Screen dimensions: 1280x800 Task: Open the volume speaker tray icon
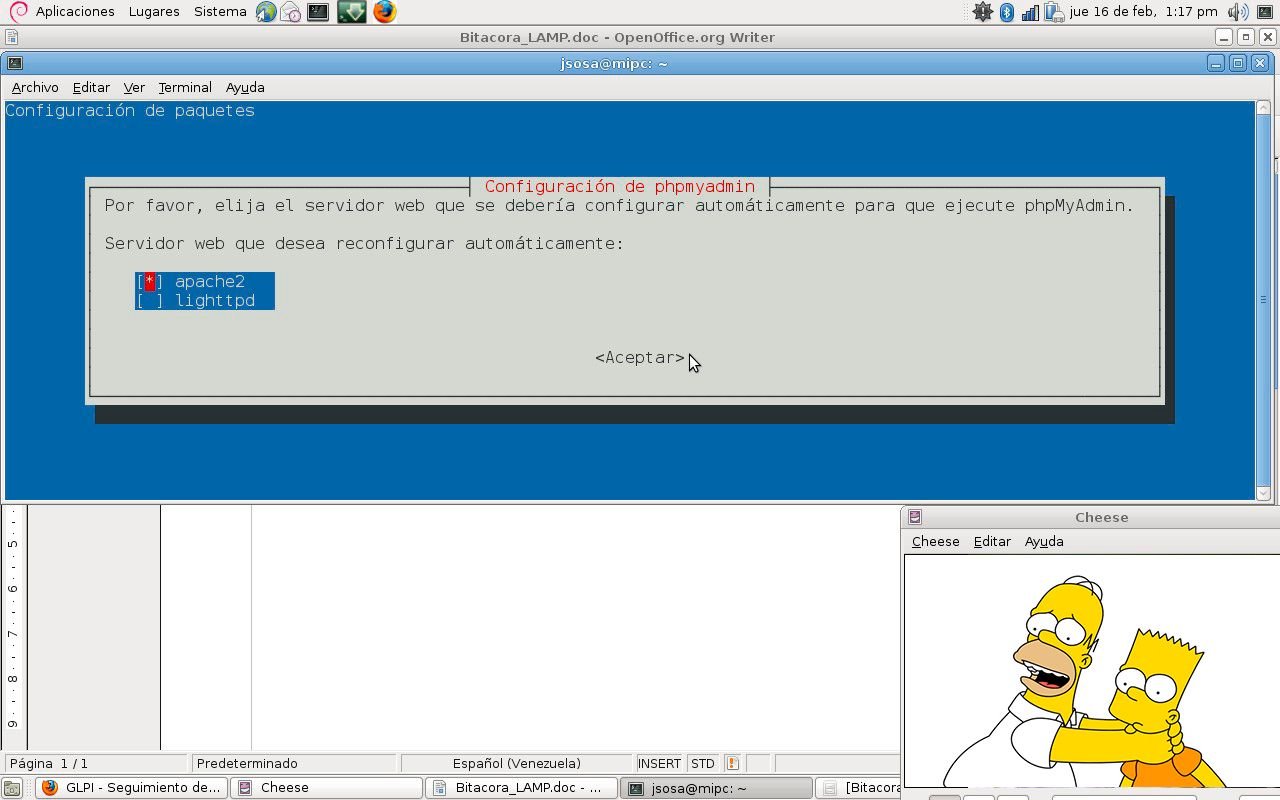1238,12
